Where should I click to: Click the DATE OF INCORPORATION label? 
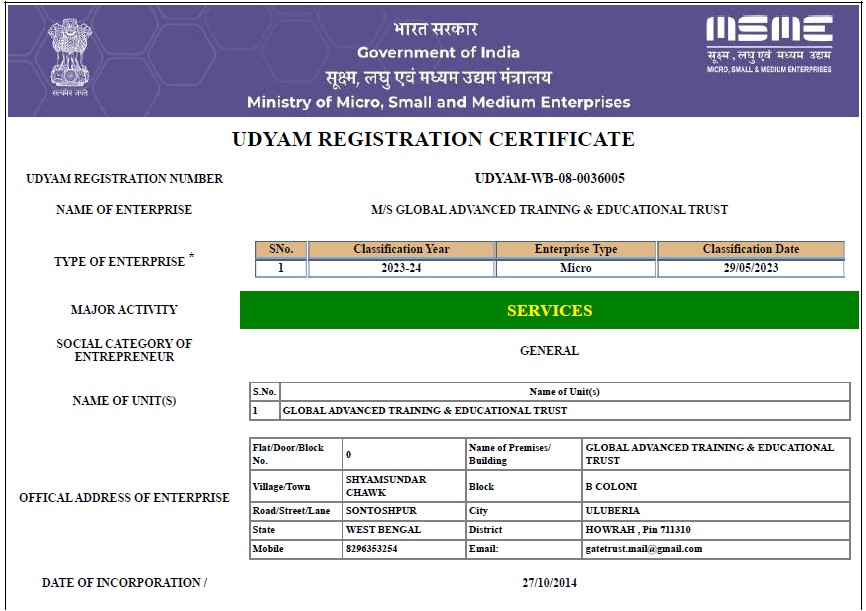(x=124, y=583)
